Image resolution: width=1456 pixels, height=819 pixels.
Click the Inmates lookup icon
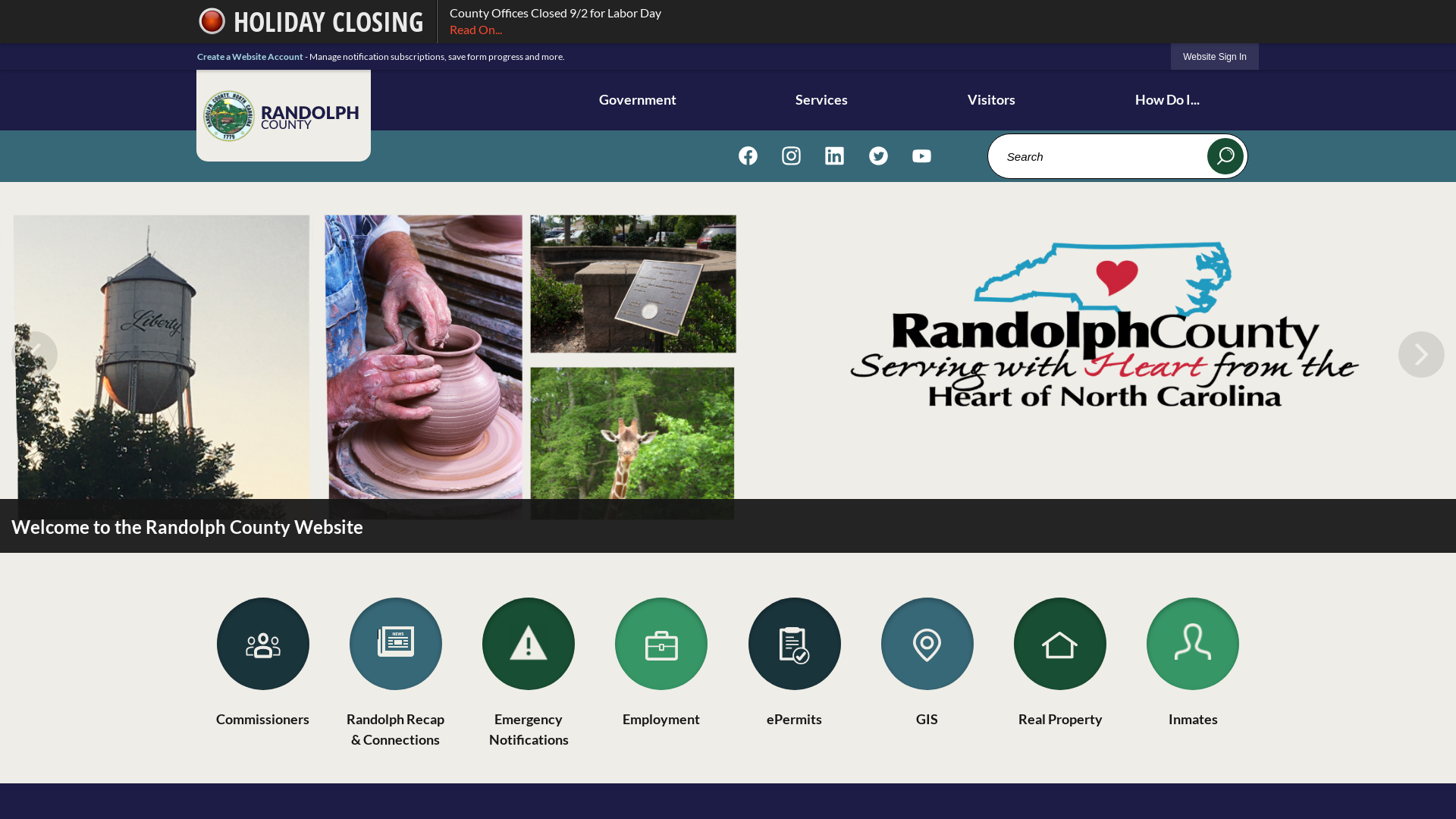point(1193,644)
